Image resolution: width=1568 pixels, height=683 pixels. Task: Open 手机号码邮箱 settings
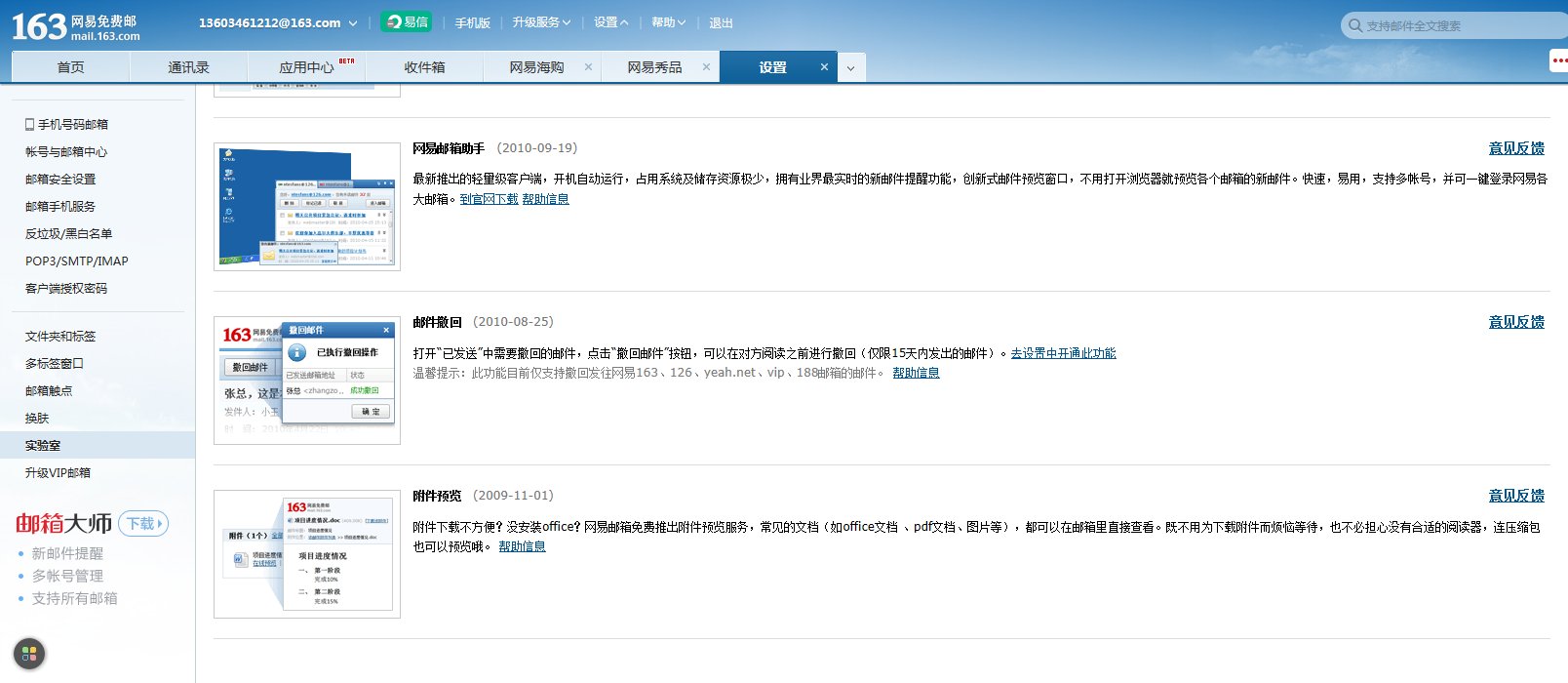tap(67, 124)
